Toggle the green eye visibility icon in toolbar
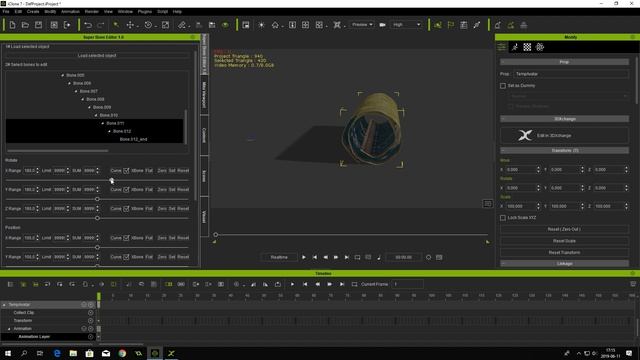 pyautogui.click(x=225, y=25)
